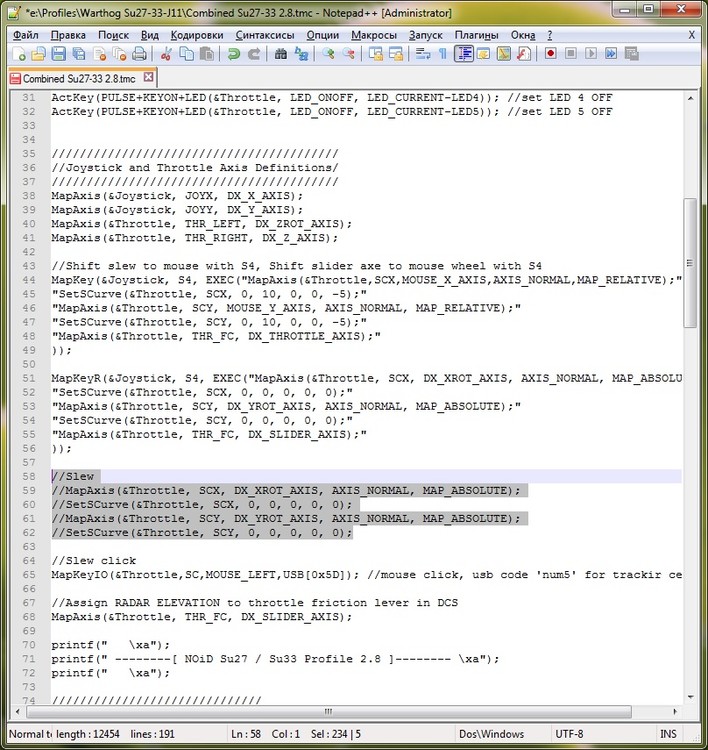Viewport: 708px width, 750px height.
Task: Click the NOiD Su27 / Su33 Profile printf line
Action: pyautogui.click(x=275, y=659)
